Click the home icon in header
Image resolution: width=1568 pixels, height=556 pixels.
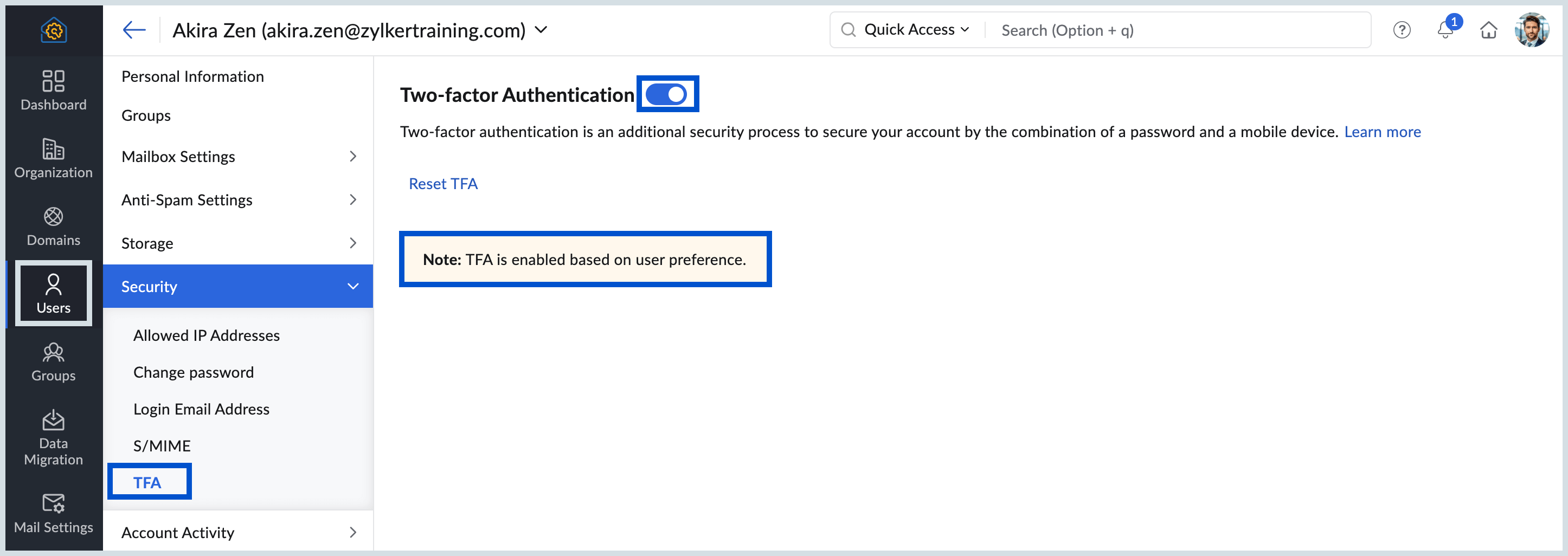[x=1488, y=30]
